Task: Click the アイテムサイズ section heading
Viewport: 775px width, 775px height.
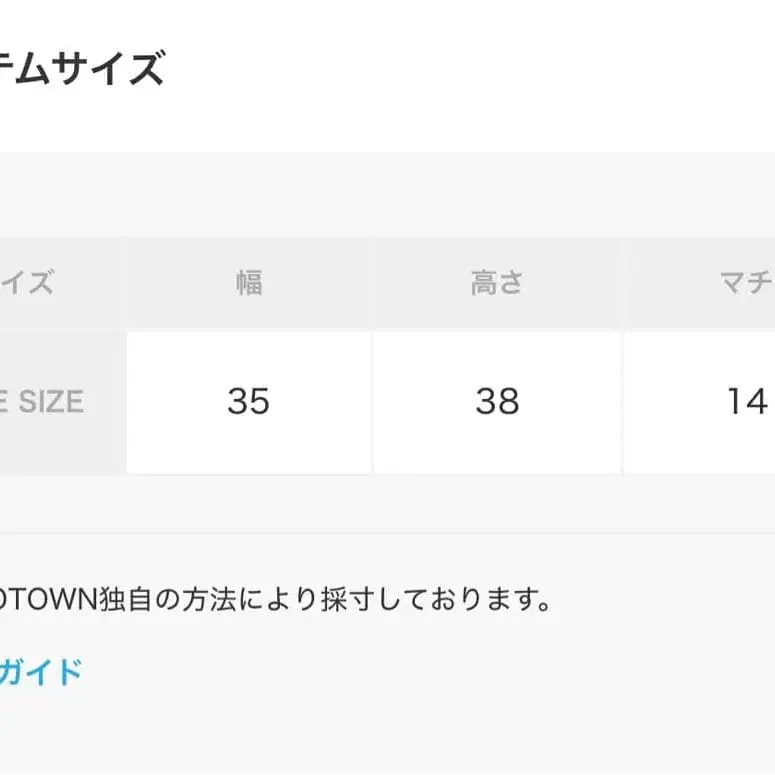Action: pyautogui.click(x=80, y=70)
